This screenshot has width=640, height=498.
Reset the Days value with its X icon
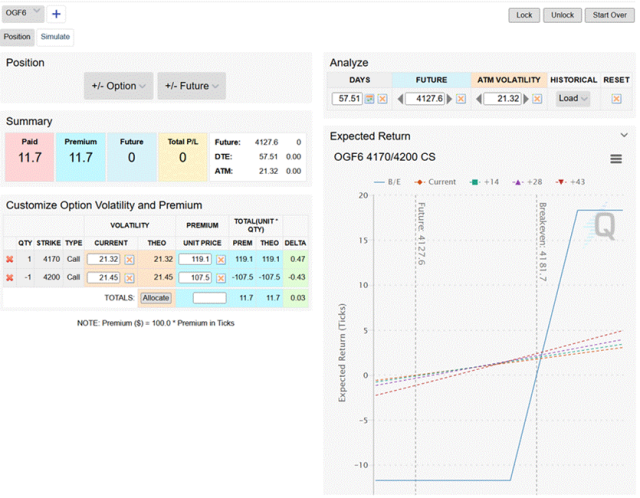383,99
